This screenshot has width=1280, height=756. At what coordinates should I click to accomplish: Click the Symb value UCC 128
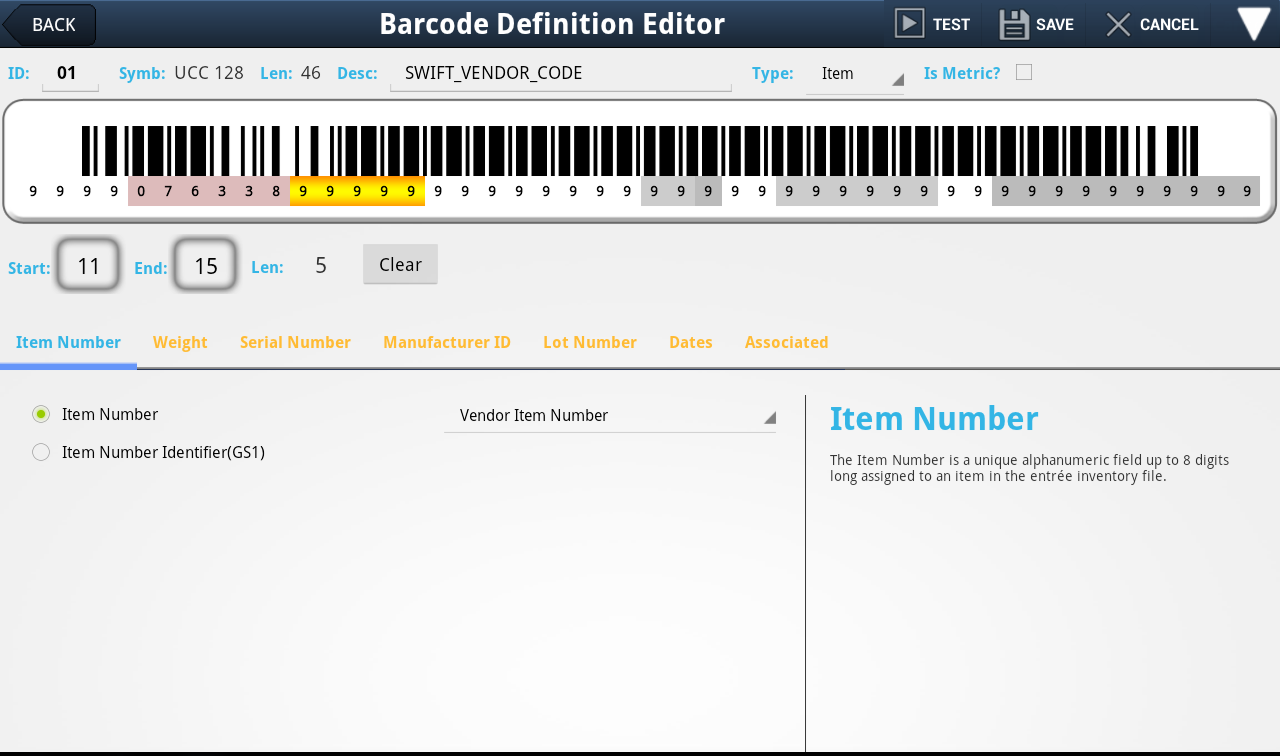click(x=209, y=72)
